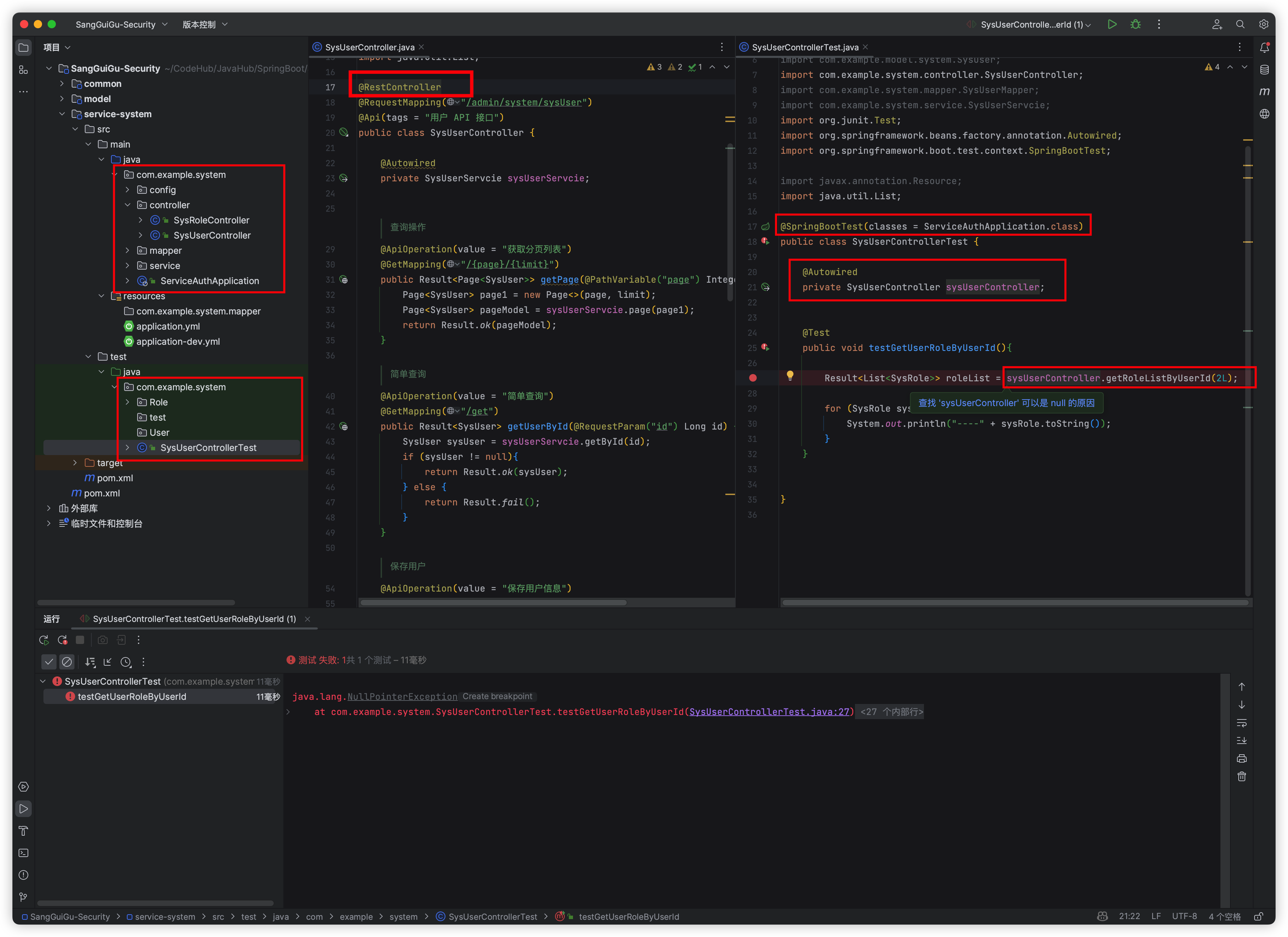Open Search Everywhere magnifier icon

pos(1240,24)
